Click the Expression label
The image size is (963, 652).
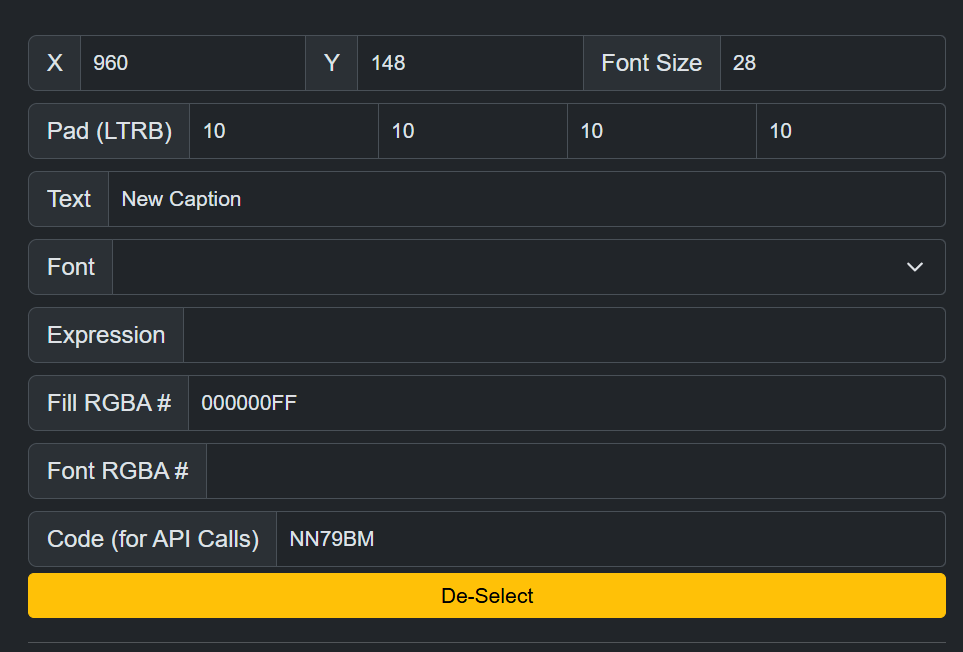click(106, 335)
